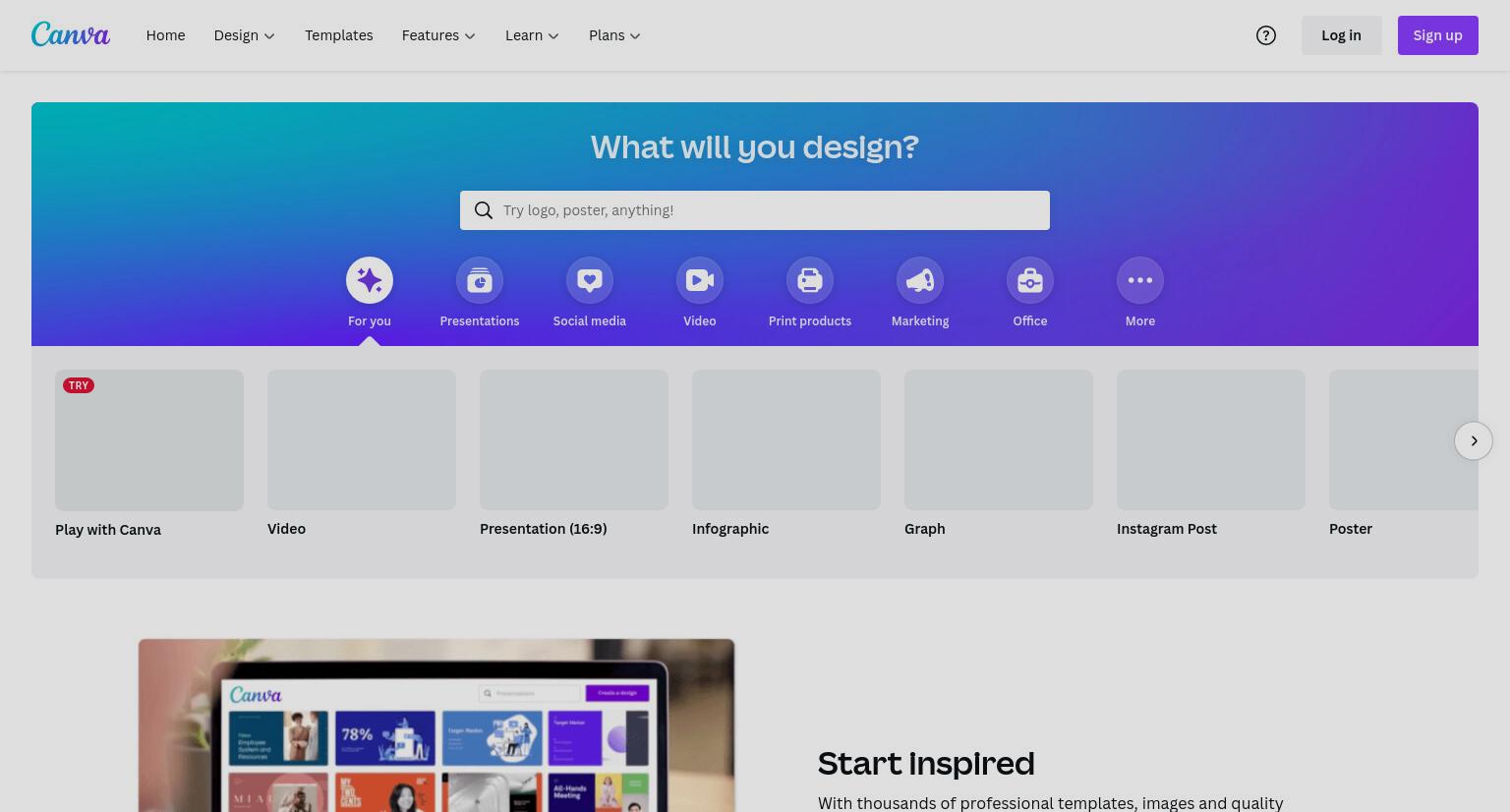Image resolution: width=1510 pixels, height=812 pixels.
Task: Click the Play with Canva label
Action: [x=108, y=530]
